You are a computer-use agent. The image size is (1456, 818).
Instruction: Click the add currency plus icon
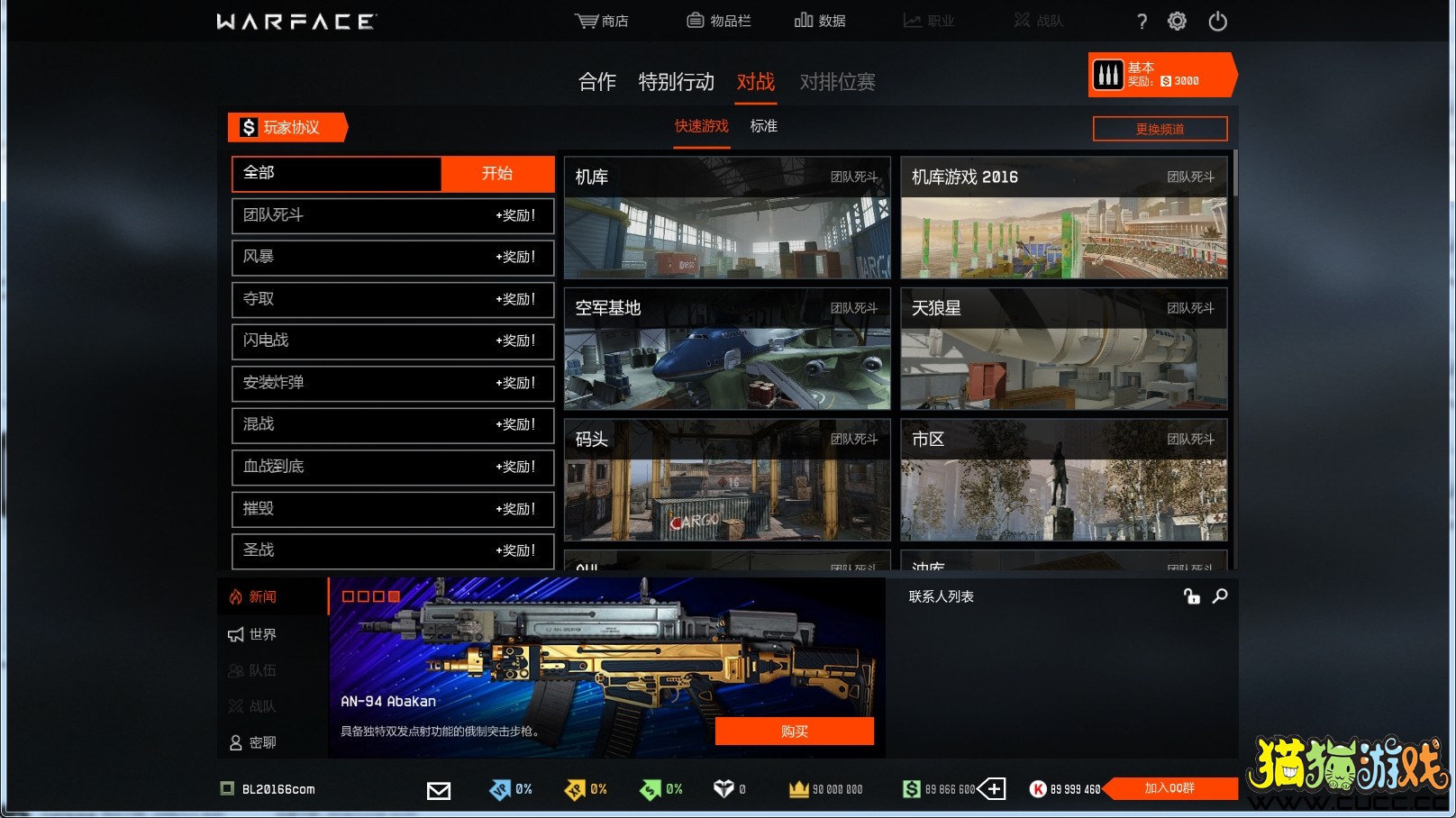(992, 789)
